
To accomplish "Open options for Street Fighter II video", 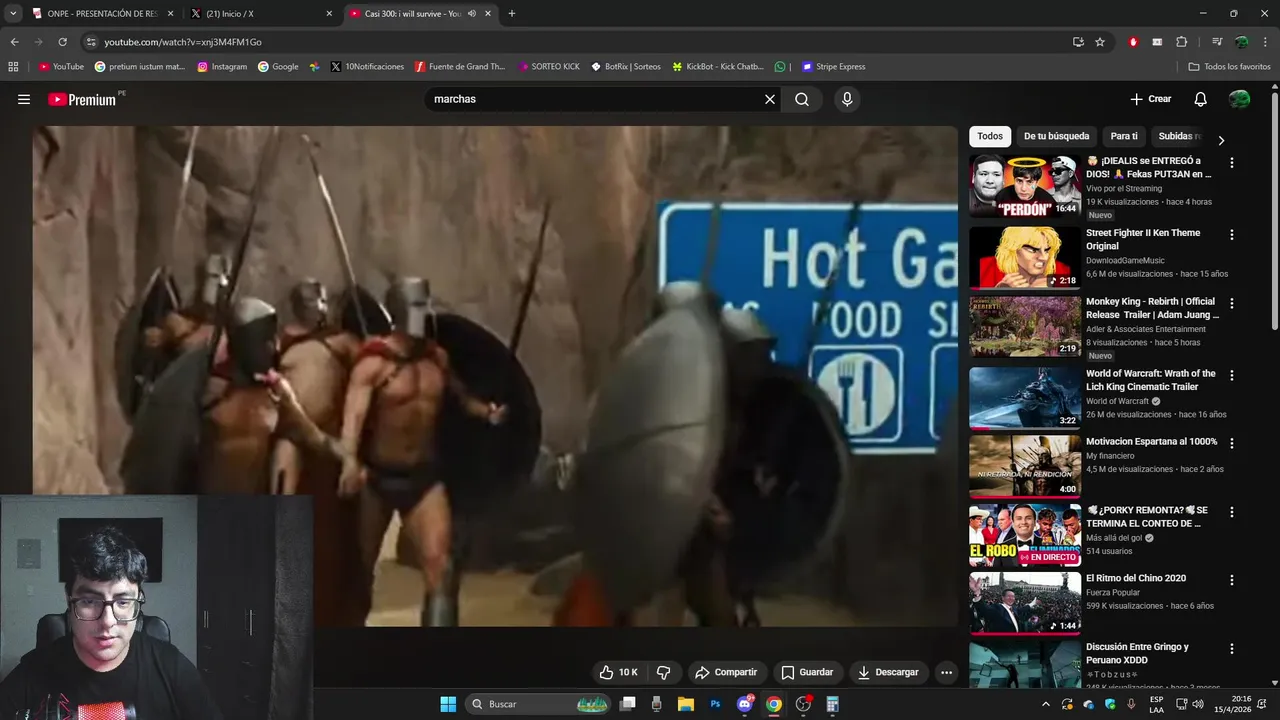I will click(x=1232, y=235).
